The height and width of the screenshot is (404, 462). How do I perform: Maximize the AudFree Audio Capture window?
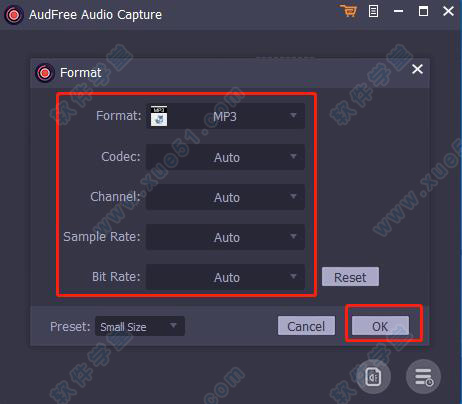coord(423,11)
